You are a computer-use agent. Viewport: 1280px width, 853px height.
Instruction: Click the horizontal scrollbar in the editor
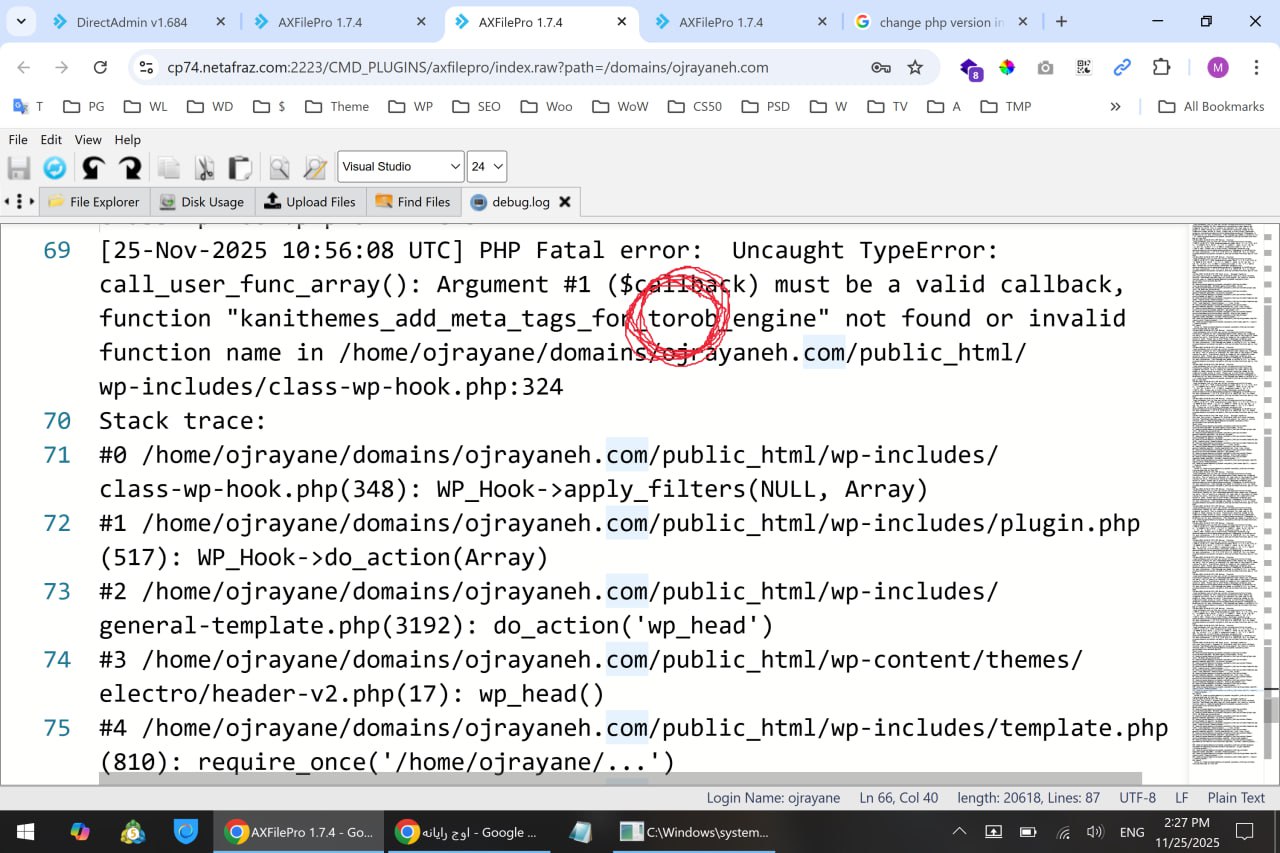coord(620,778)
